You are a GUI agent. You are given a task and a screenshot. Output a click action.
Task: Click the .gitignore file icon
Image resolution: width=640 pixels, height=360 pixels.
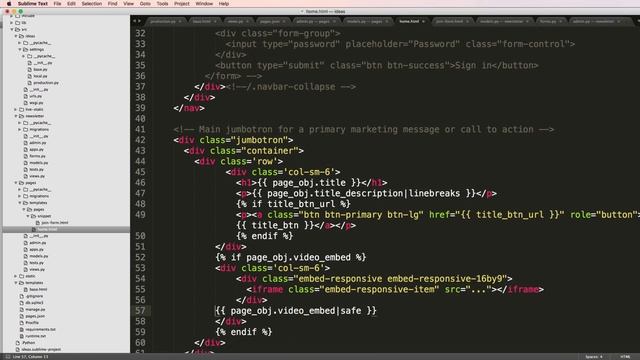point(22,296)
